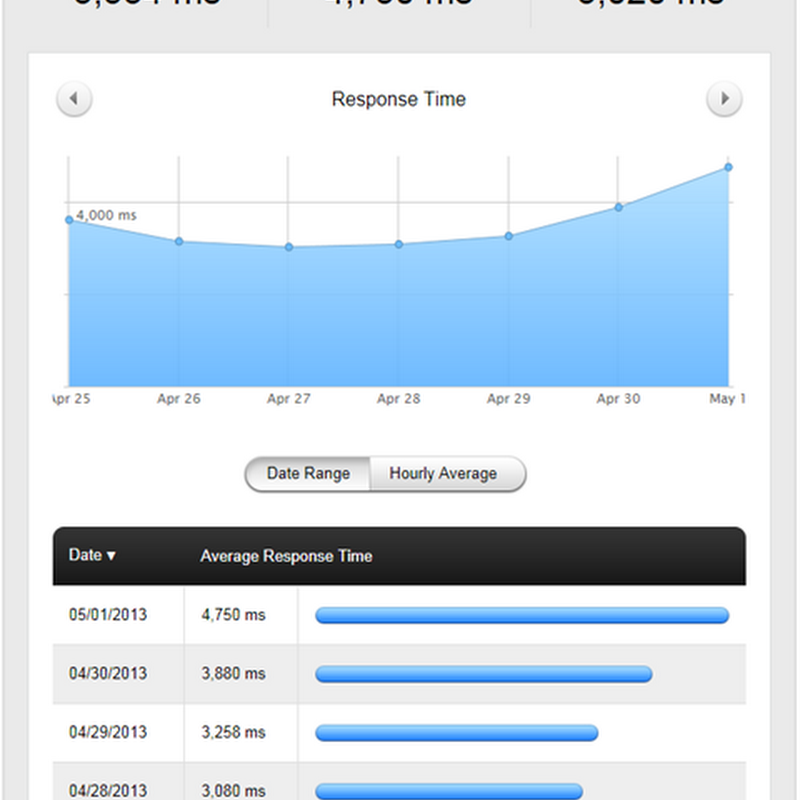
Task: Click the Response Time chart title
Action: 399,99
